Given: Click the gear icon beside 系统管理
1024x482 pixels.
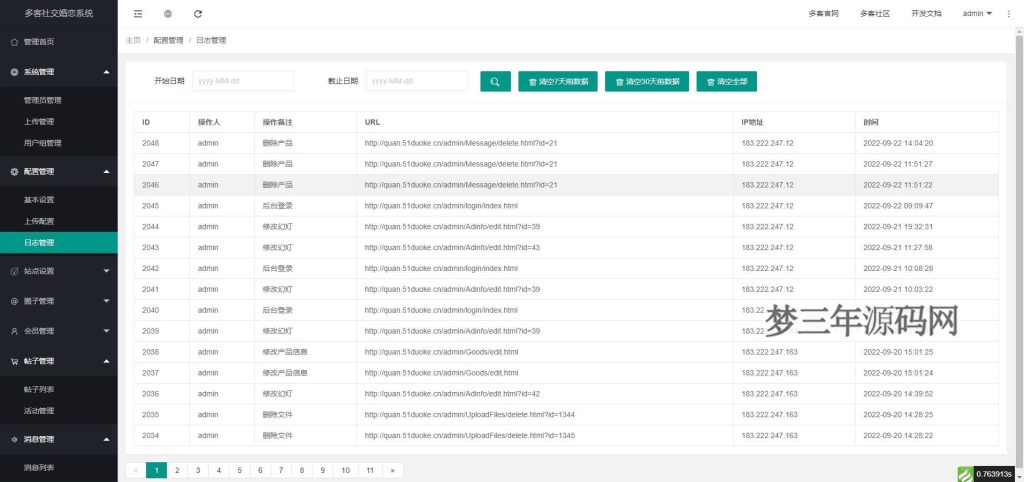Looking at the screenshot, I should (x=14, y=72).
